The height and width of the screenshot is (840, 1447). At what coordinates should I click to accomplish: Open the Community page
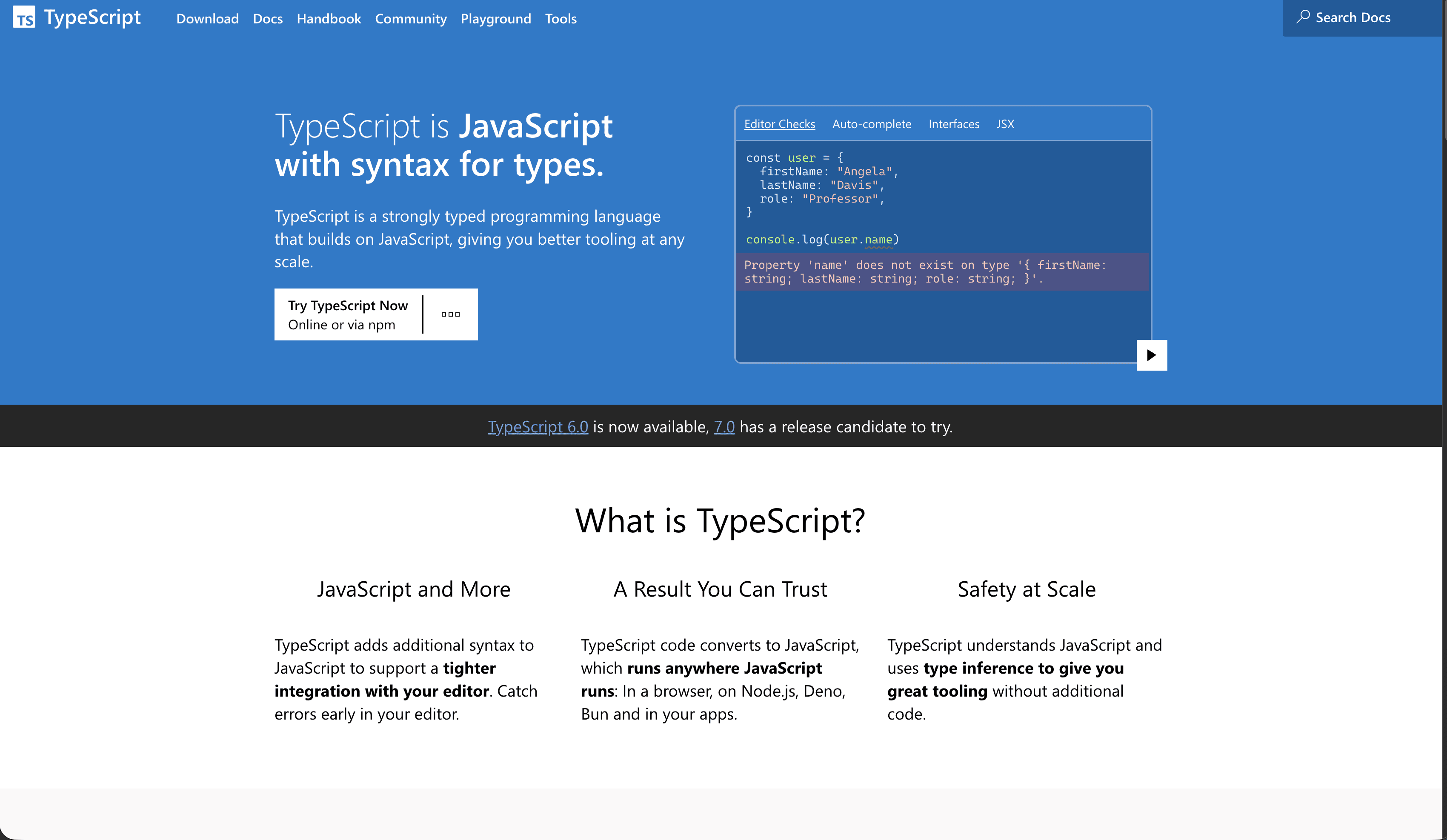click(411, 19)
